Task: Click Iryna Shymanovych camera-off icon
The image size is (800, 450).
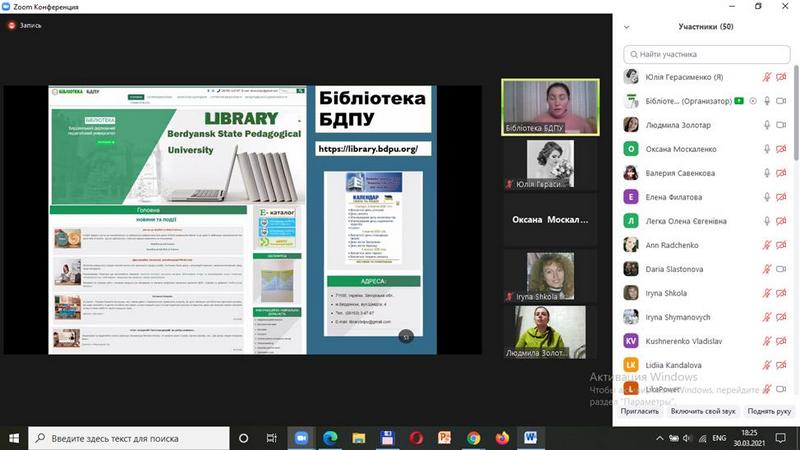Action: point(781,317)
